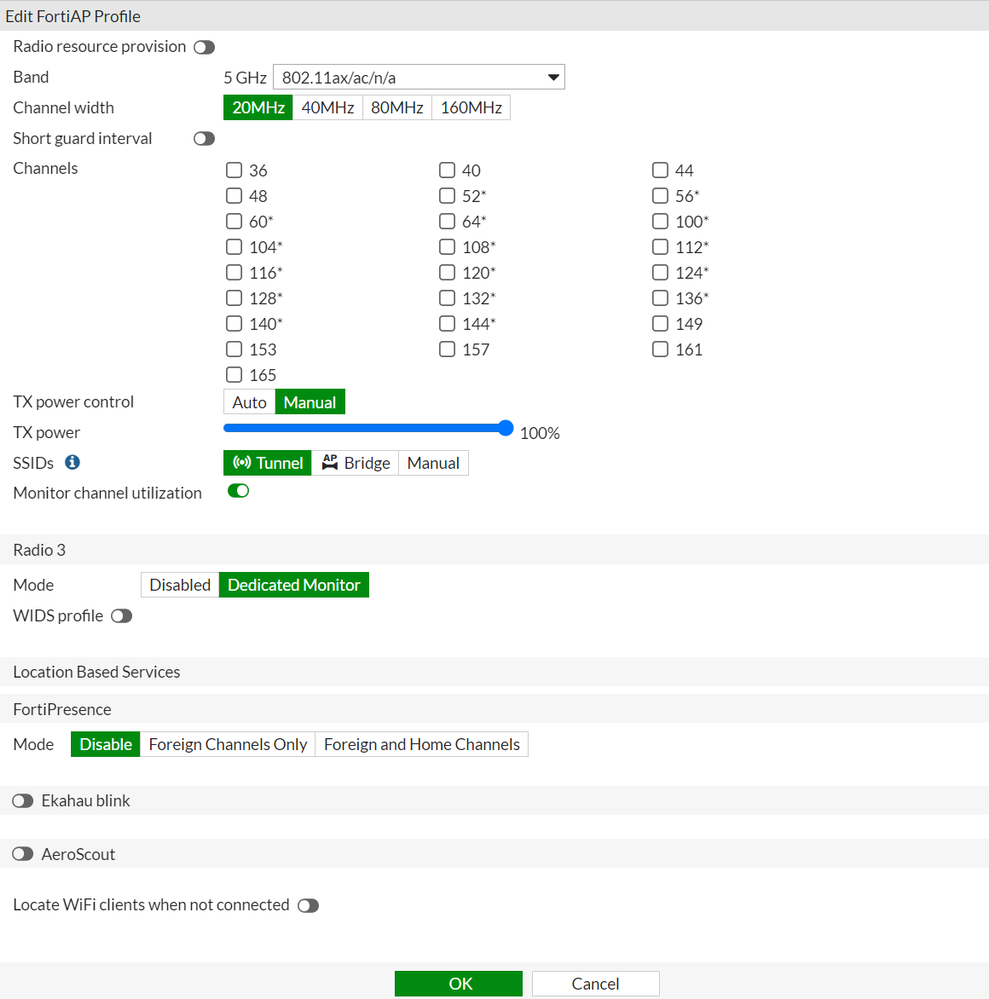Enable Ekahau blink toggle

click(22, 801)
